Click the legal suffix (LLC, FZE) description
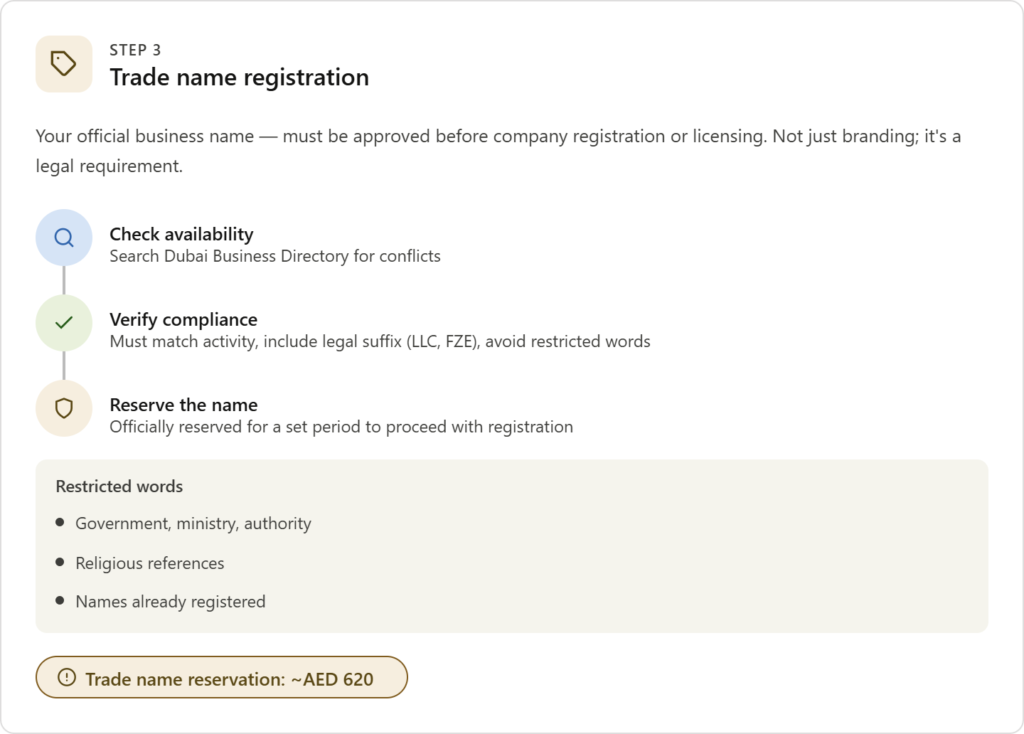 pyautogui.click(x=380, y=341)
